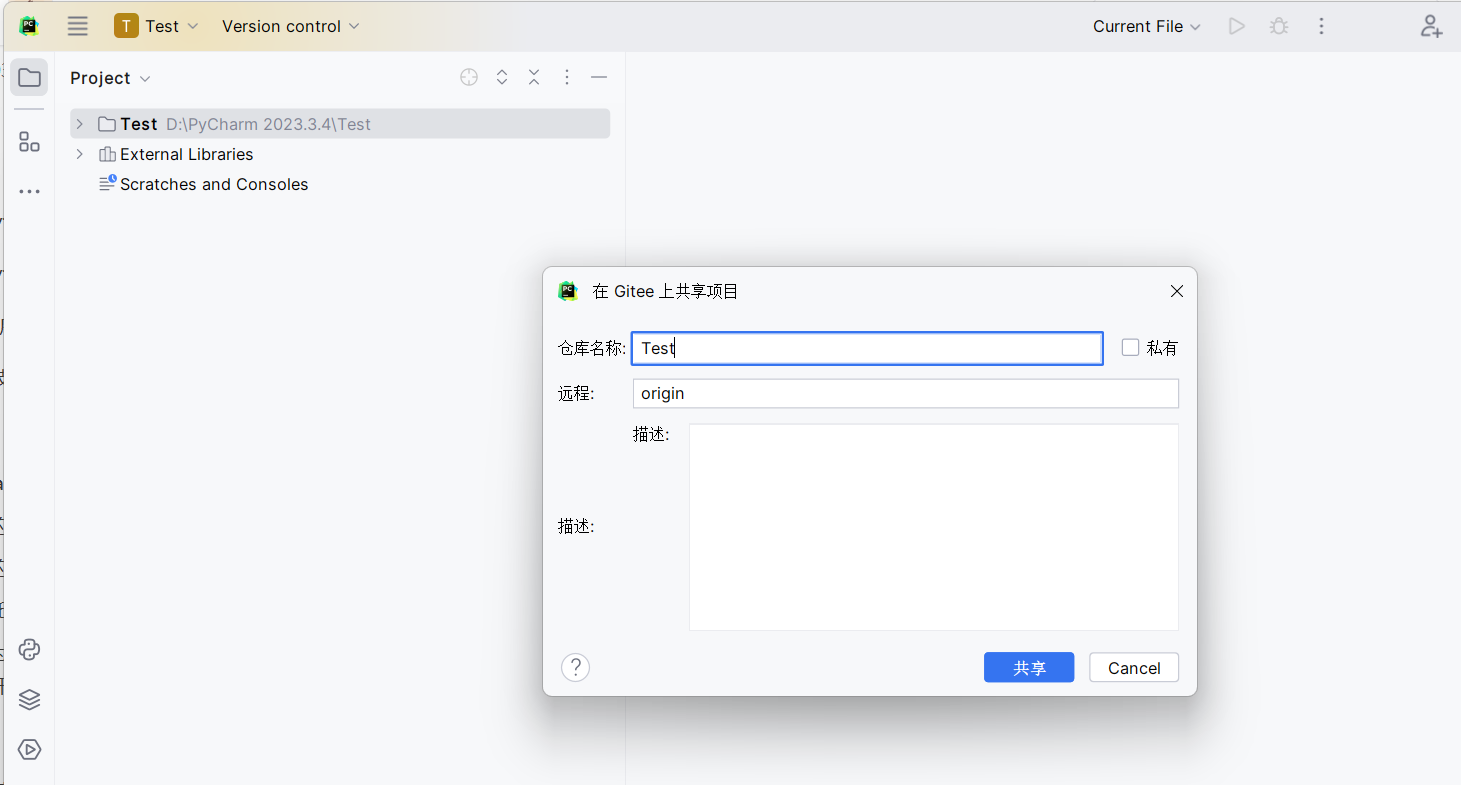Click the repository name field containing Test
This screenshot has height=785, width=1461.
click(x=867, y=348)
